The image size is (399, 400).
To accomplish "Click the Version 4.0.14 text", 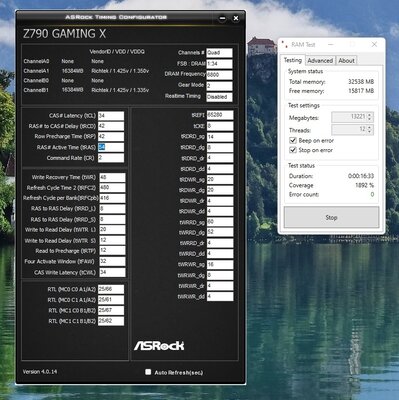I will pyautogui.click(x=40, y=371).
